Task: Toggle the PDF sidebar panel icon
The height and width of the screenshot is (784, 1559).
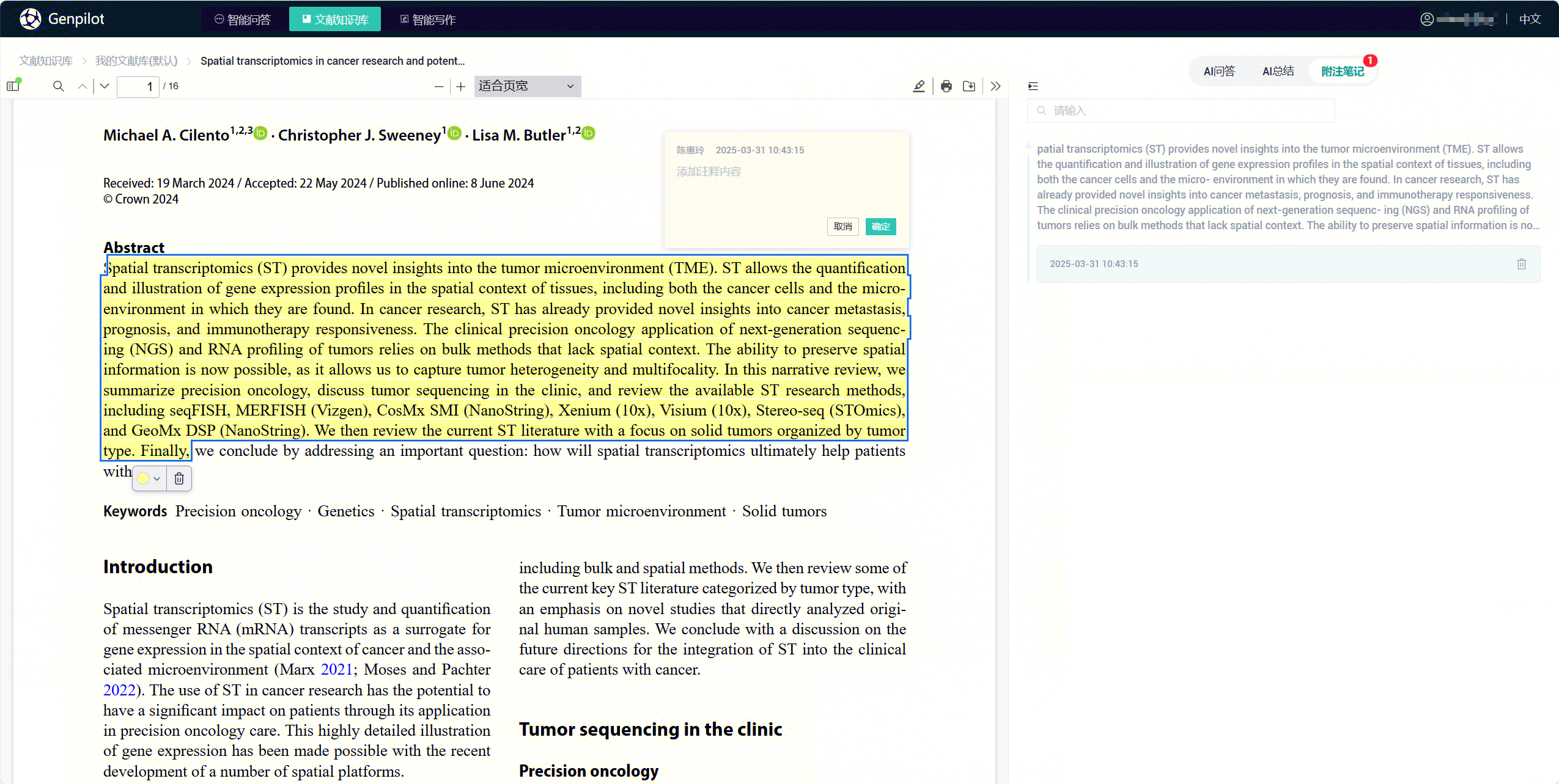Action: (x=13, y=86)
